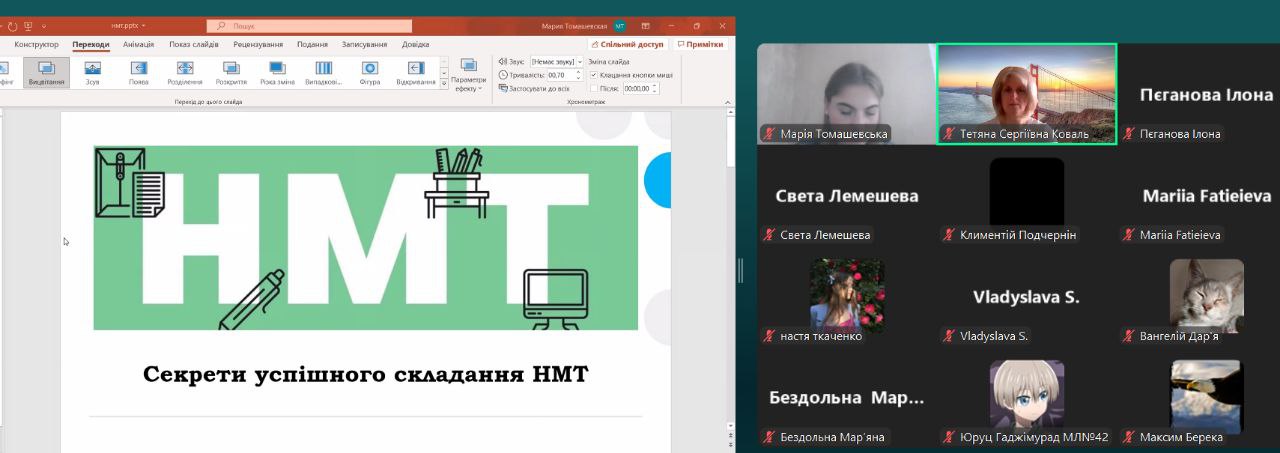1280x453 pixels.
Task: Click muted mic icon beside Mariia Fatieieva
Action: 1129,235
